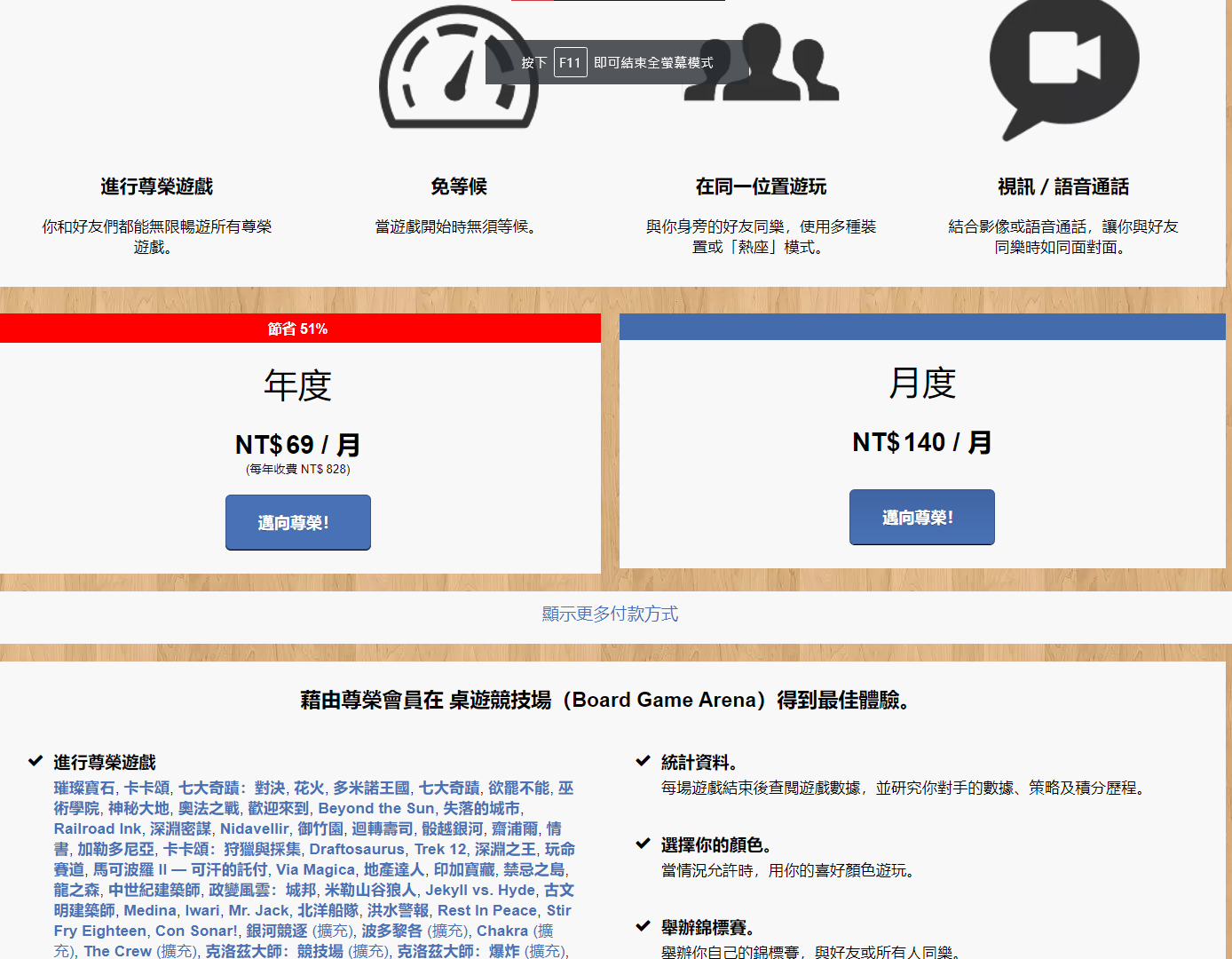
Task: Open the 深淵密謀 game link
Action: 181,828
